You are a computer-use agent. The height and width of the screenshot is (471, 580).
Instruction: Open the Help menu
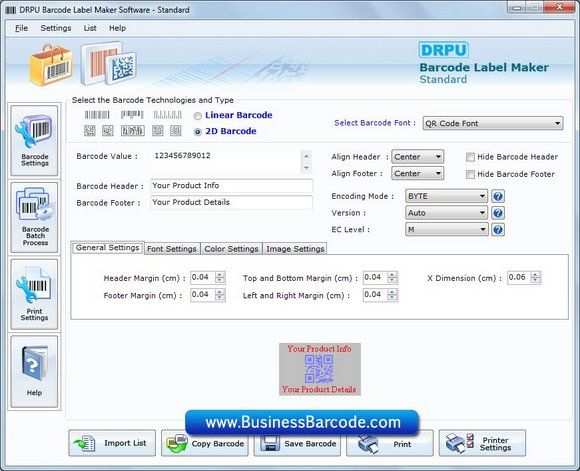[x=117, y=28]
